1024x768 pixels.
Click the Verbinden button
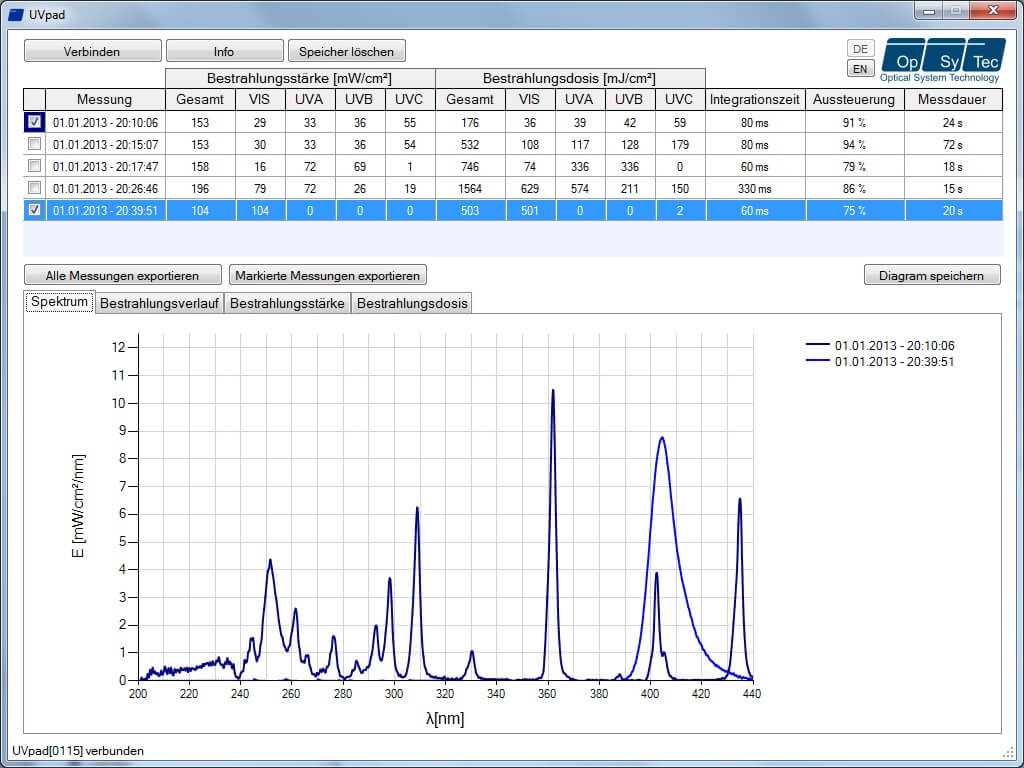coord(92,50)
